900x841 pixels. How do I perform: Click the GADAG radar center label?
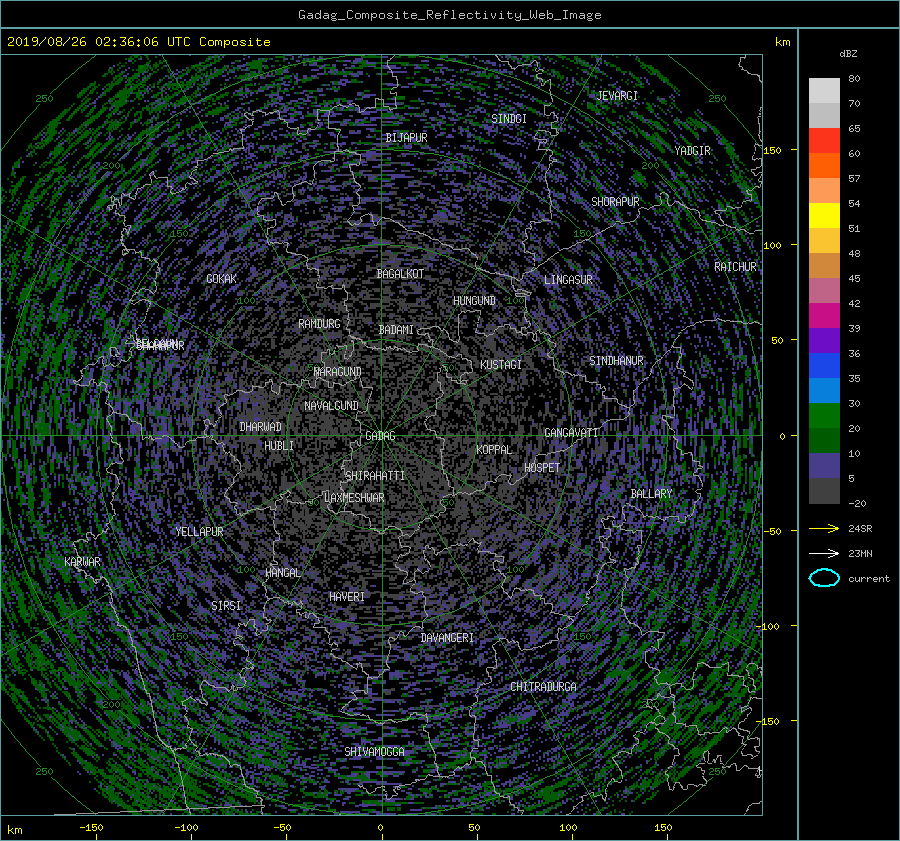381,436
